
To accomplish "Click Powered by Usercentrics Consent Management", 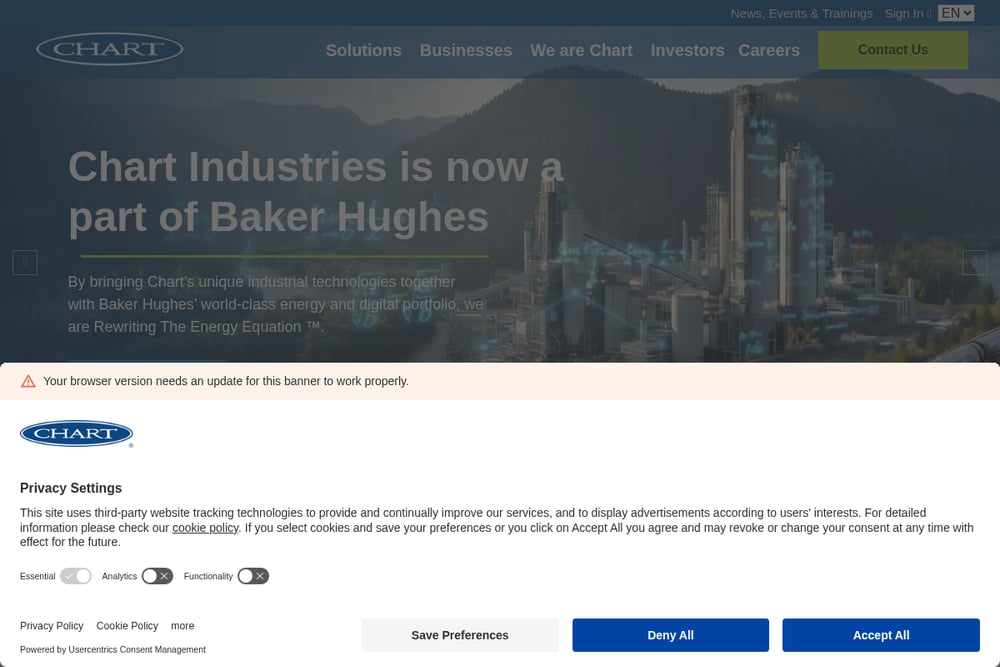I will click(113, 649).
